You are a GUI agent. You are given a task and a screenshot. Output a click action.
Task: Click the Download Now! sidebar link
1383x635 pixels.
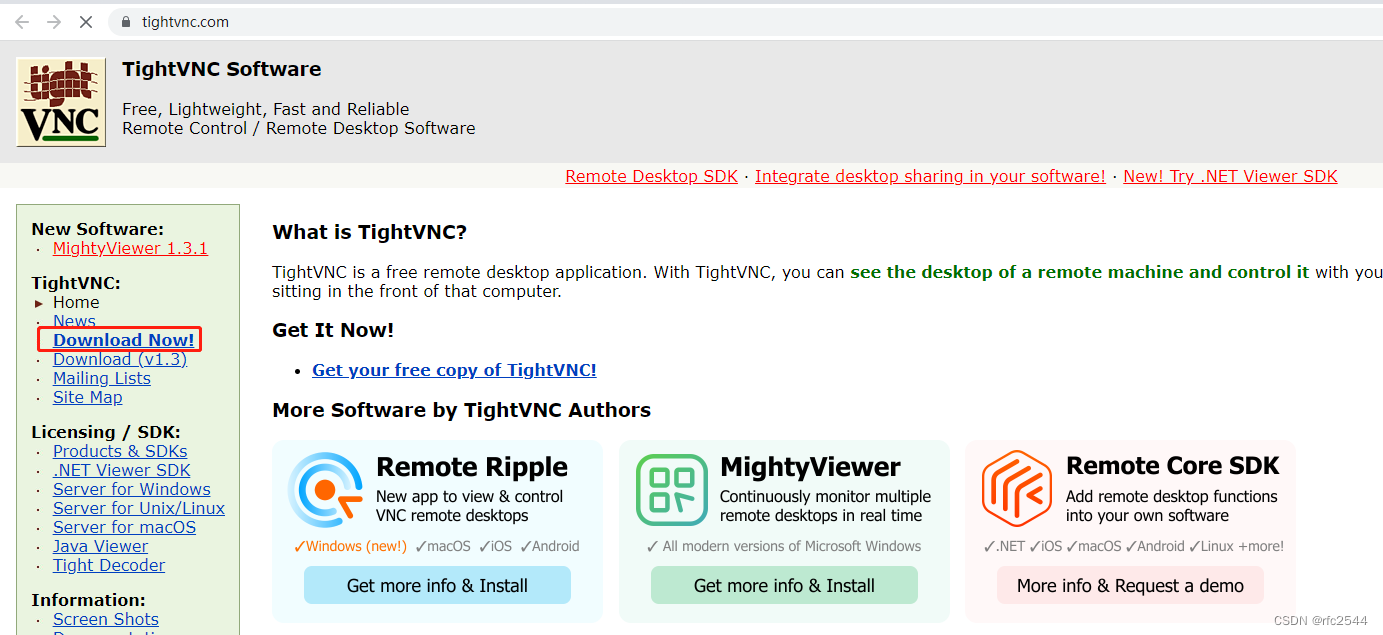124,340
